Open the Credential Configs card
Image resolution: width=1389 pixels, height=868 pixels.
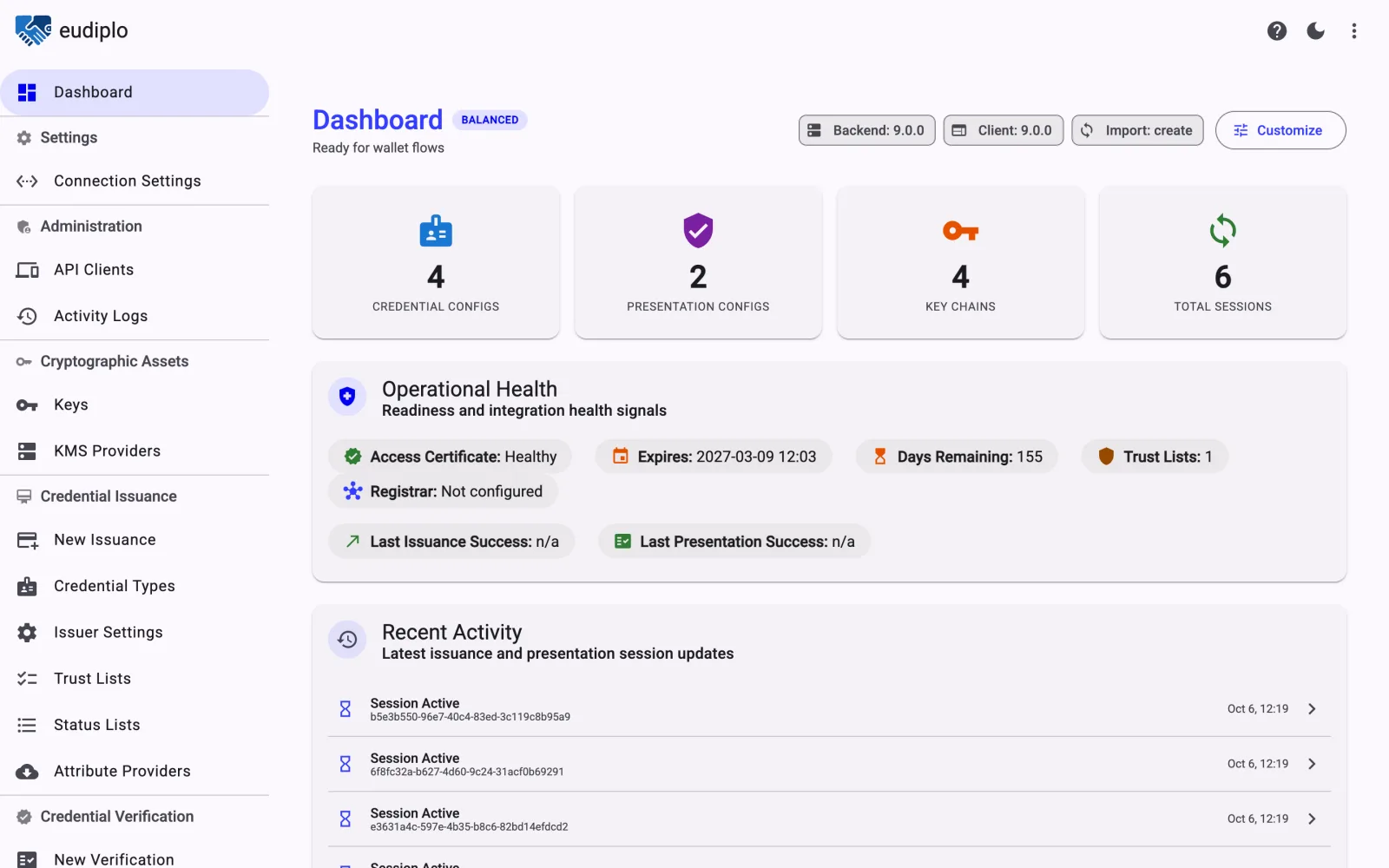coord(436,262)
